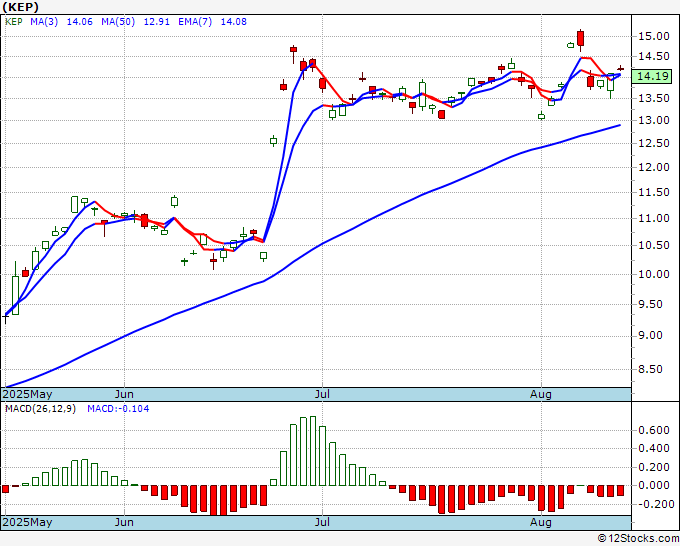This screenshot has height=546, width=680.
Task: Click the 14.50 price axis label
Action: pyautogui.click(x=654, y=56)
